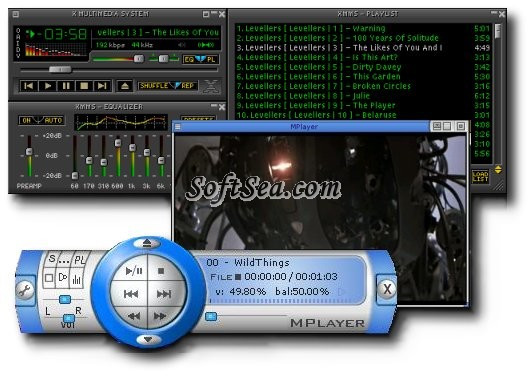
Task: Select playlist track 8 Julie
Action: (x=363, y=96)
